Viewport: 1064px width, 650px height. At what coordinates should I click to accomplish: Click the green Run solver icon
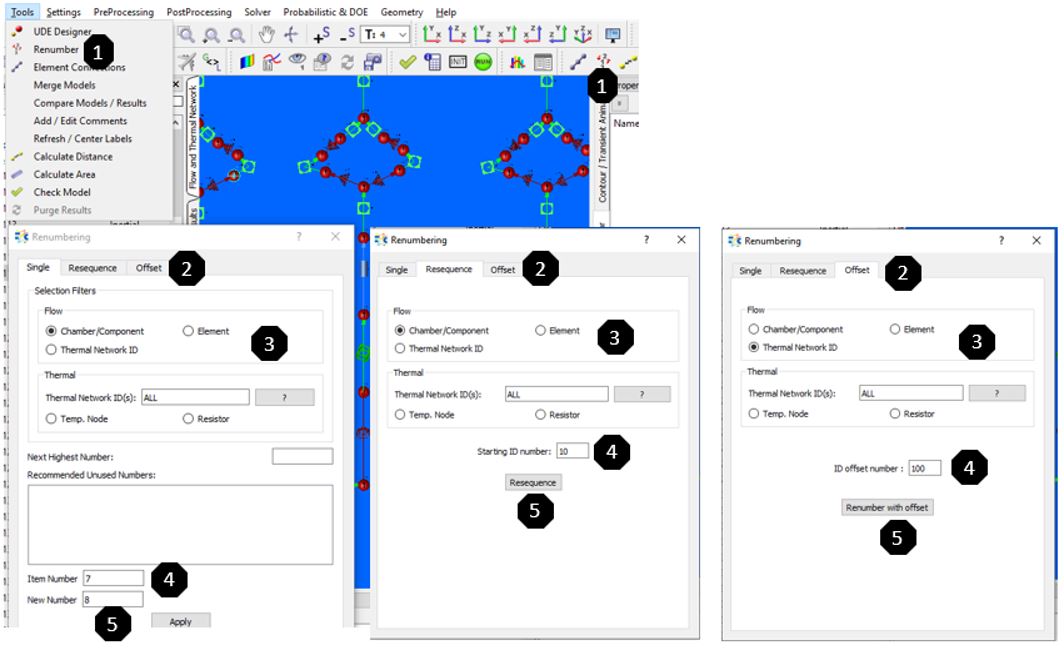pos(483,62)
